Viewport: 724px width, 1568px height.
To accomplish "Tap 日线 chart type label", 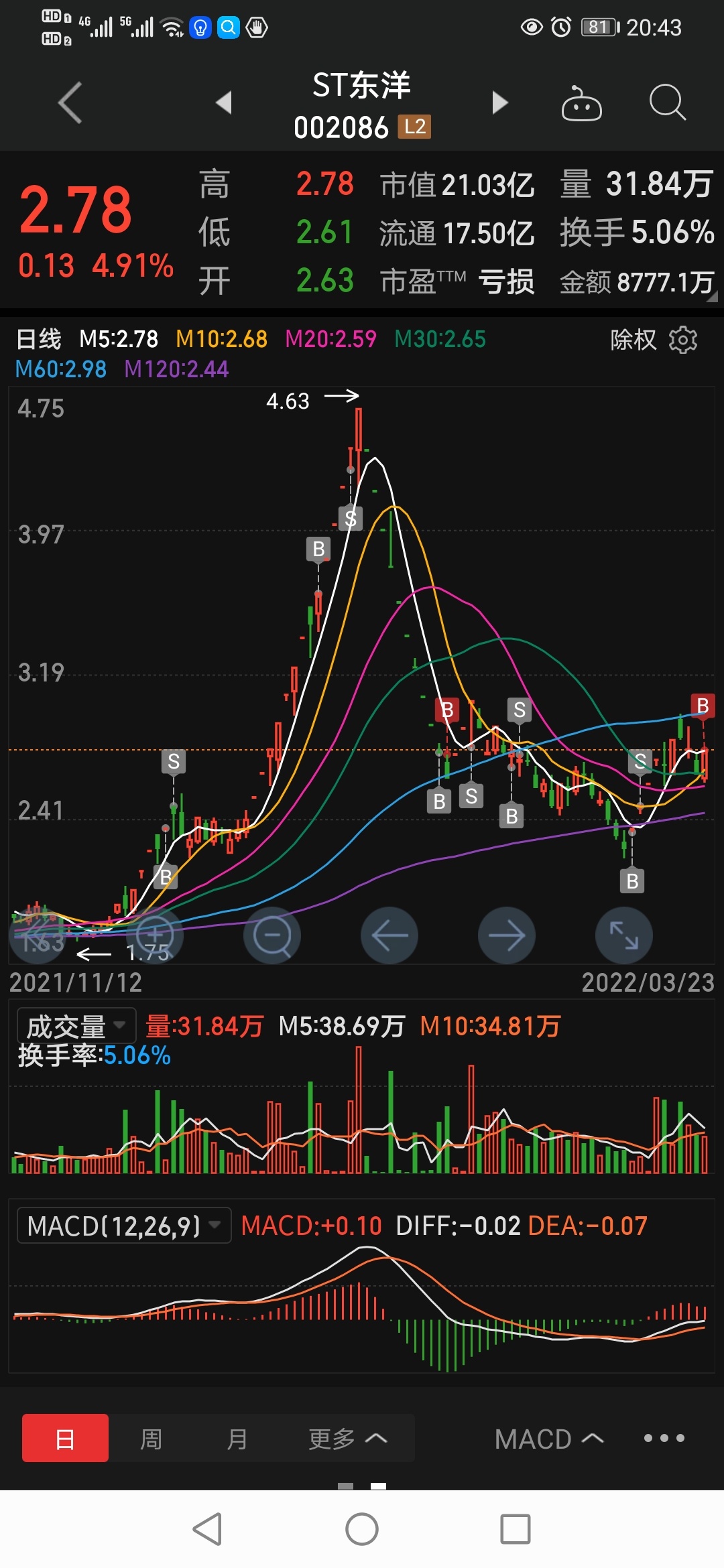I will point(39,339).
